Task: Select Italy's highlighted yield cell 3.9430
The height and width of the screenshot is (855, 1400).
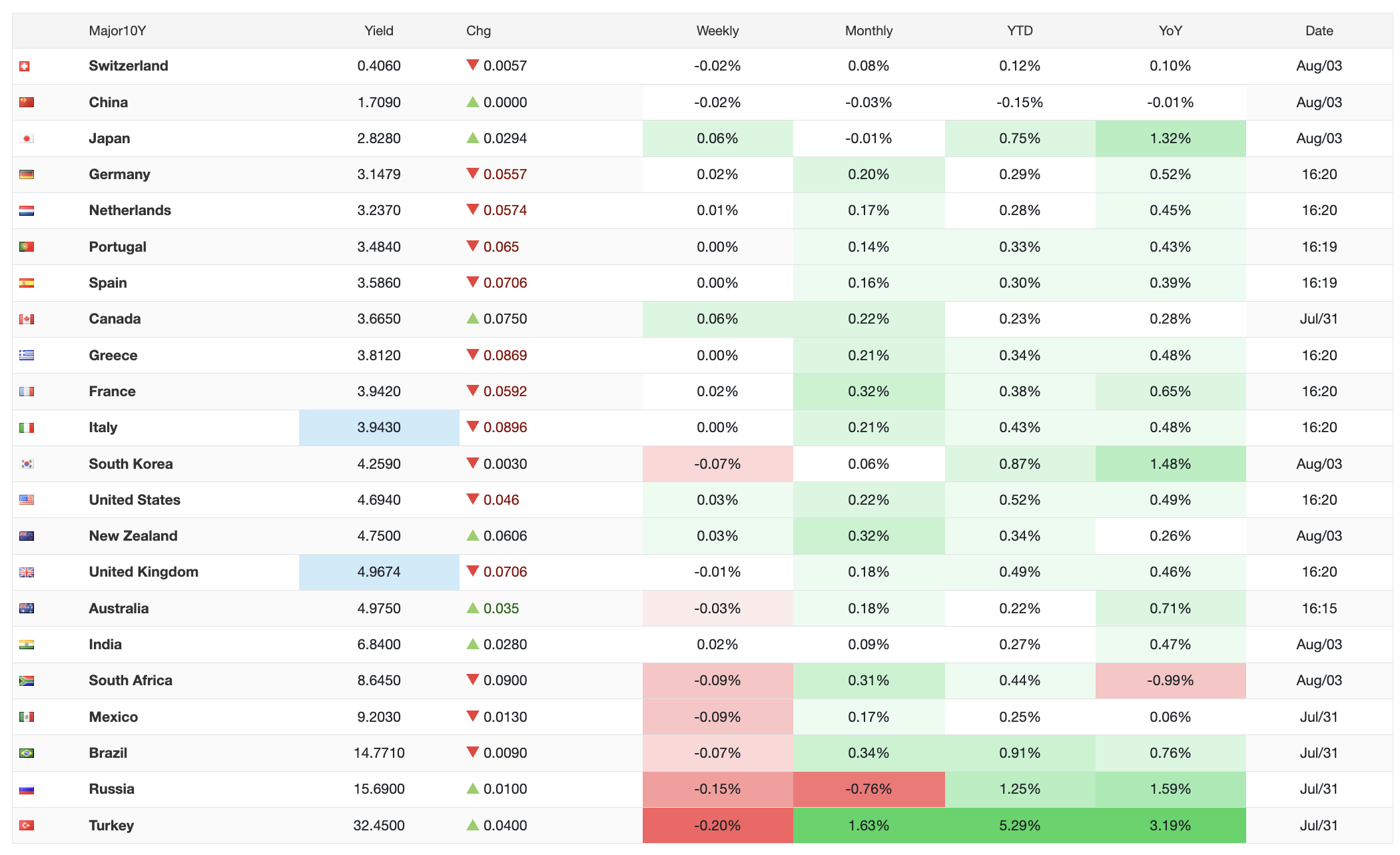Action: [379, 427]
